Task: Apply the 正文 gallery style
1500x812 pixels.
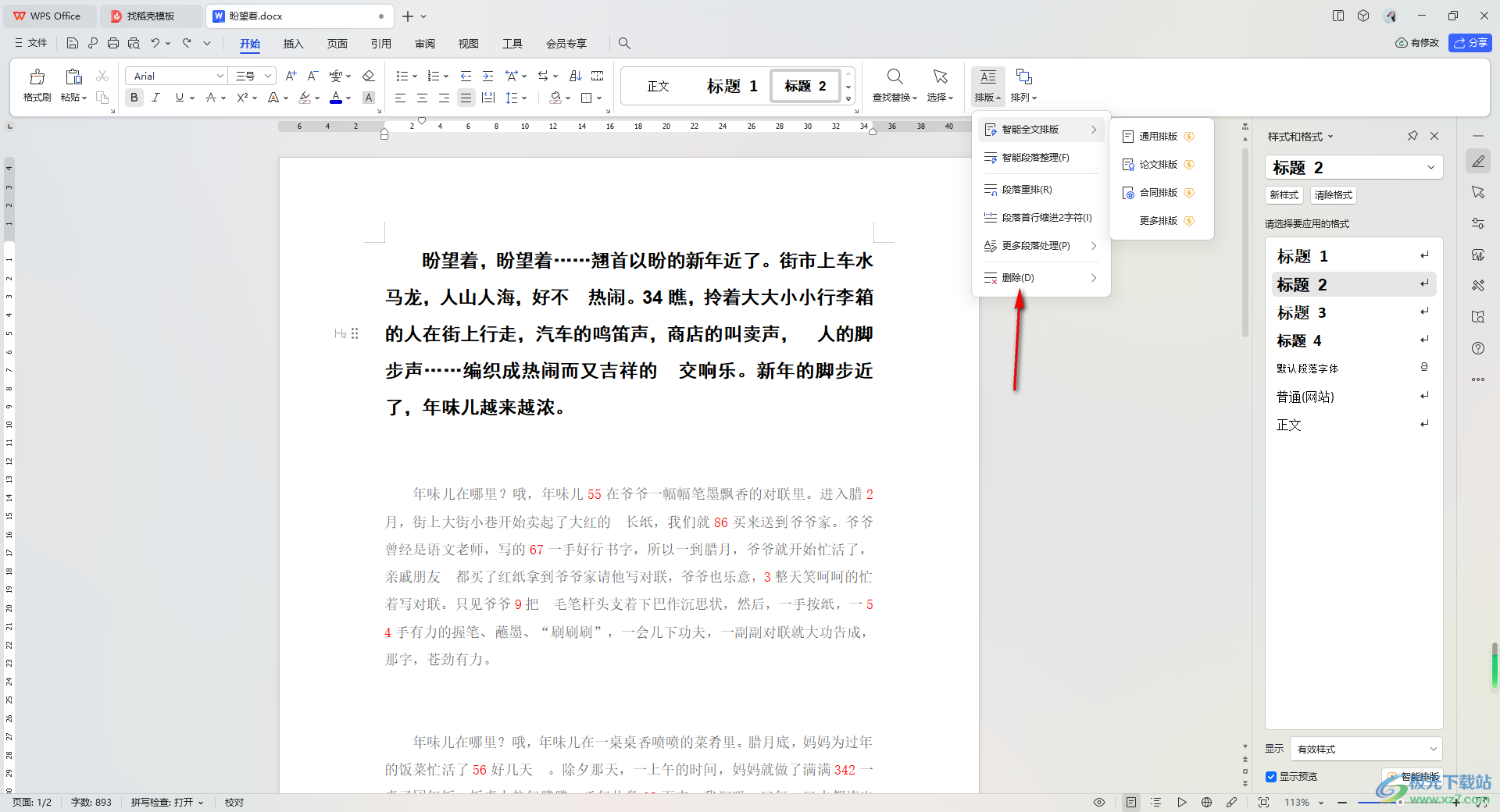Action: [659, 86]
